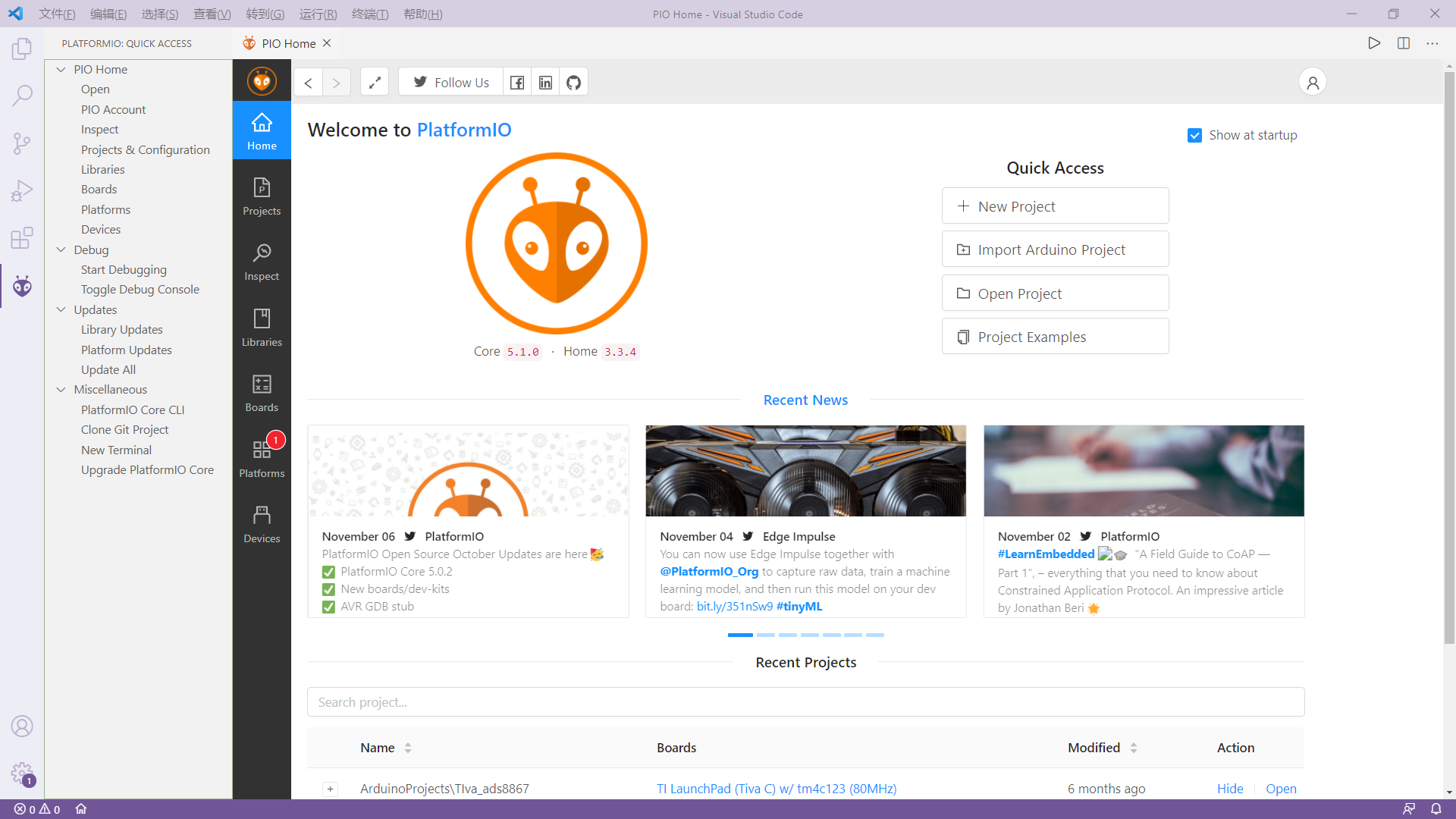The image size is (1456, 819).
Task: Sort projects by Name column
Action: click(x=386, y=748)
